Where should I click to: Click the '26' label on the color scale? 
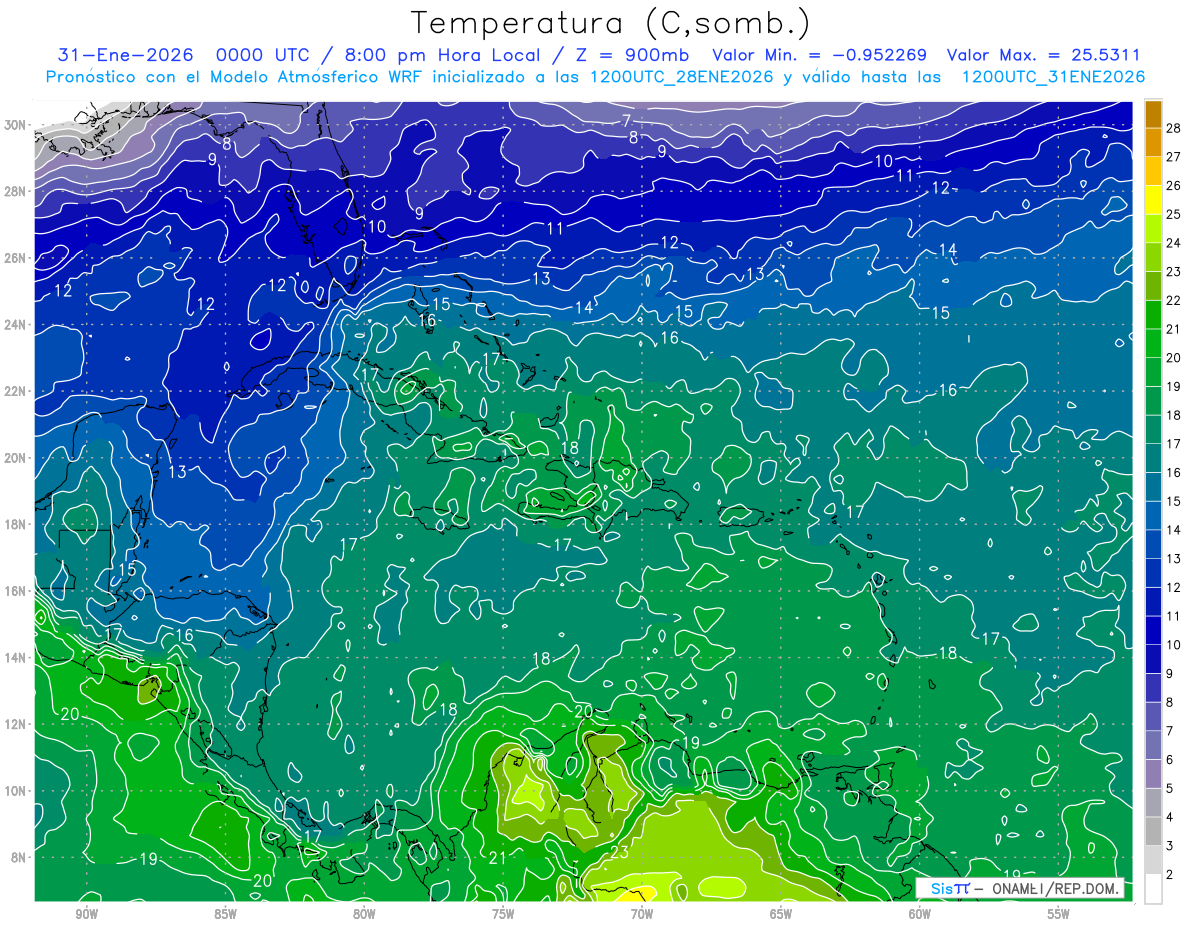[x=1174, y=185]
